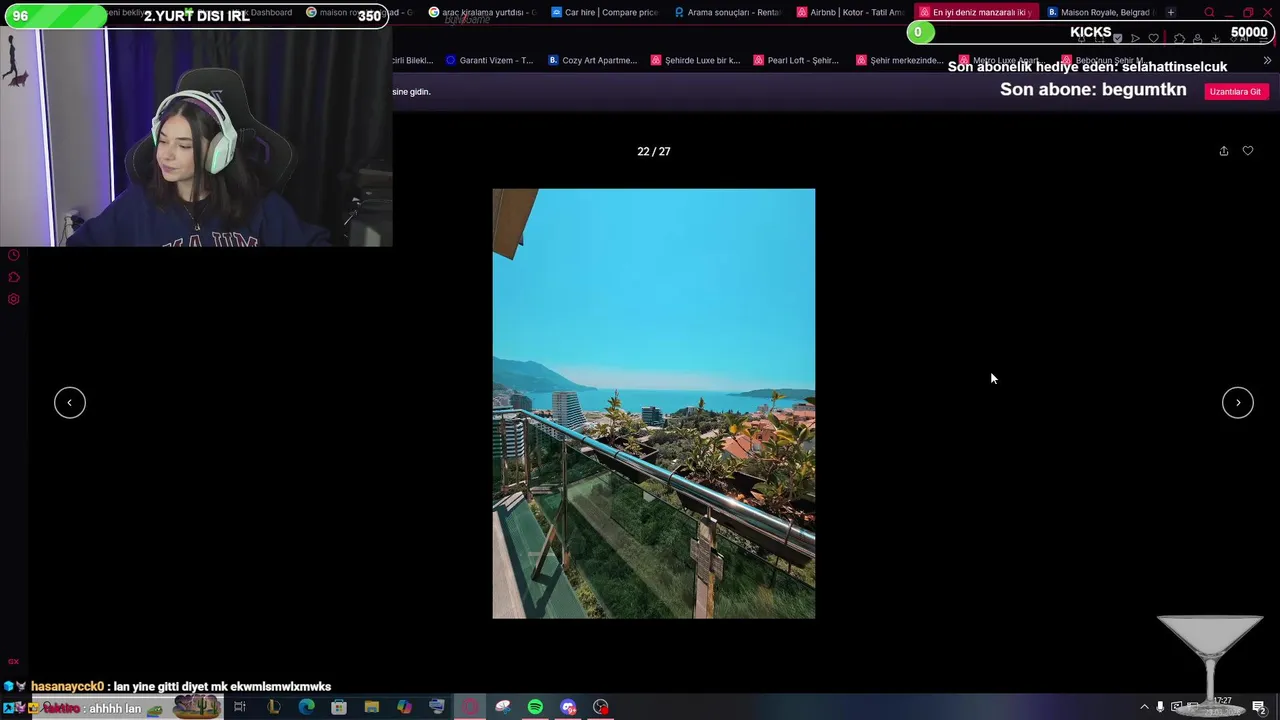Open a new browser tab with plus
Viewport: 1280px width, 720px height.
pyautogui.click(x=1171, y=12)
